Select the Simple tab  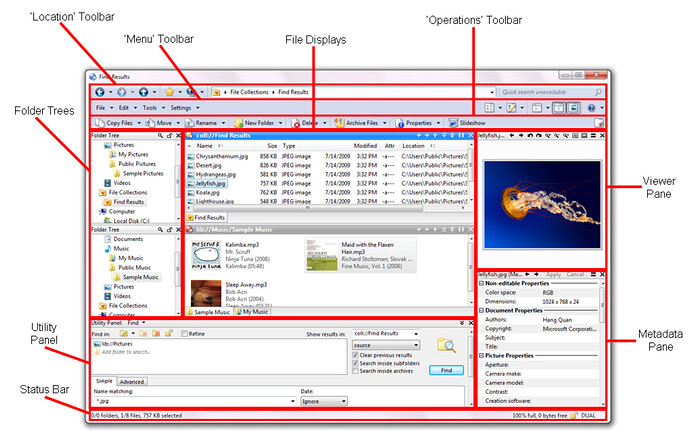(104, 381)
